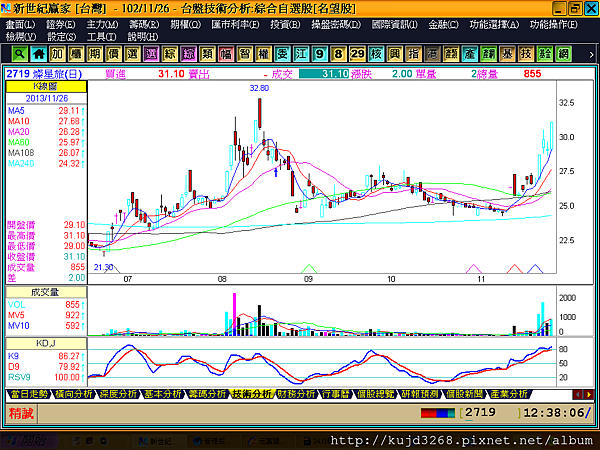This screenshot has width=600, height=450.
Task: Click the 櫃 toolbar icon
Action: click(x=76, y=54)
